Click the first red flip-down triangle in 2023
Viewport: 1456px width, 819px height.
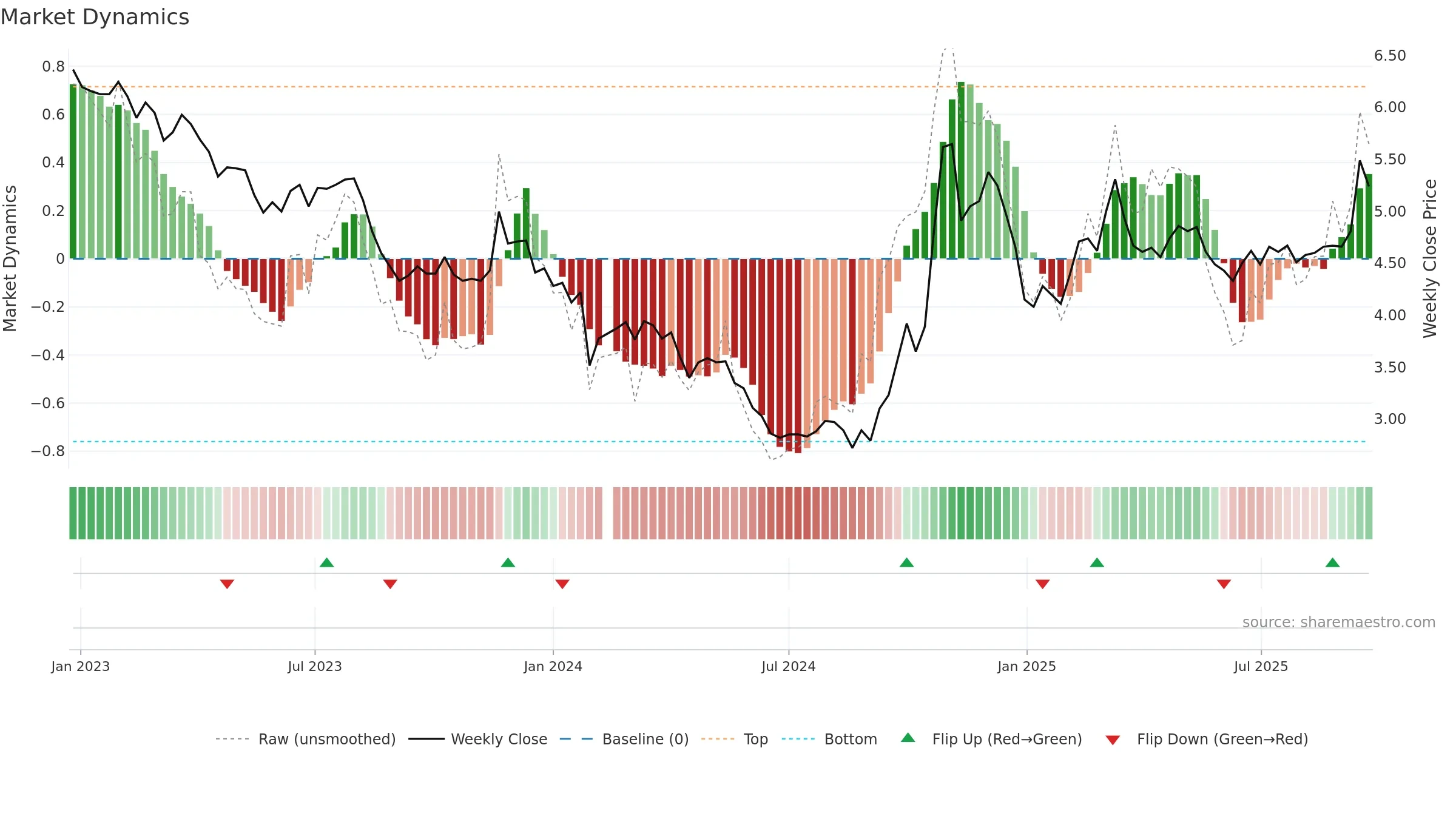pos(227,584)
